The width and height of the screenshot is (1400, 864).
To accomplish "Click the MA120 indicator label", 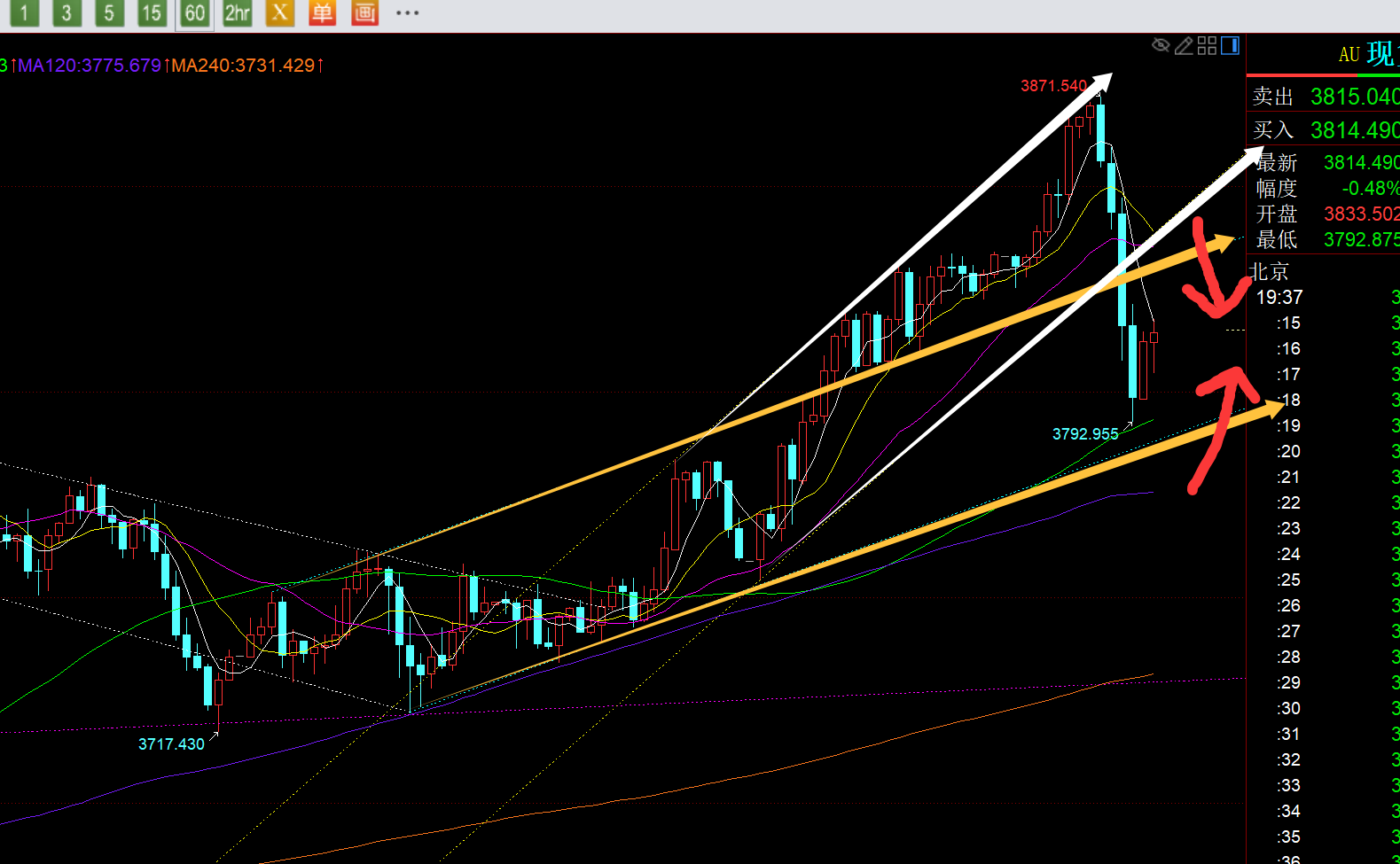I will [90, 66].
